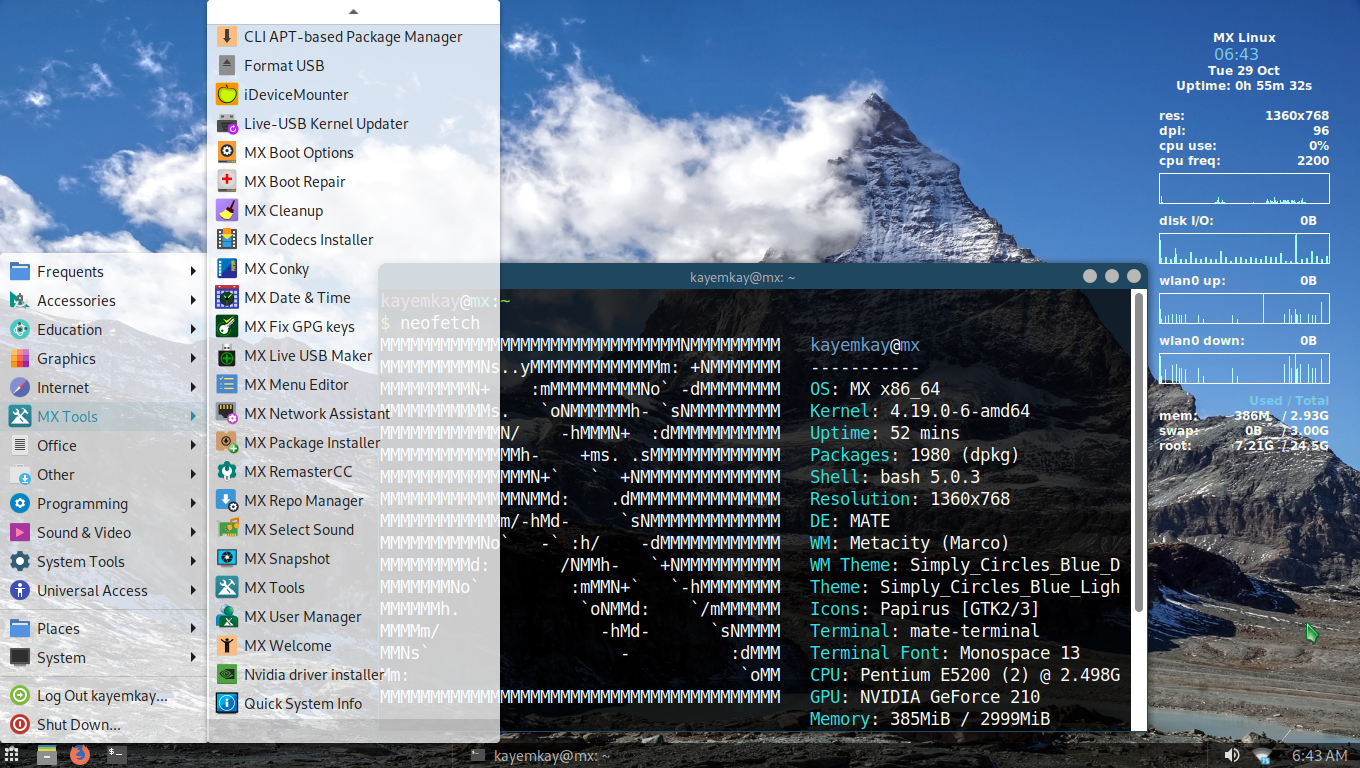Click Live-USB Kernel Updater icon

click(227, 124)
